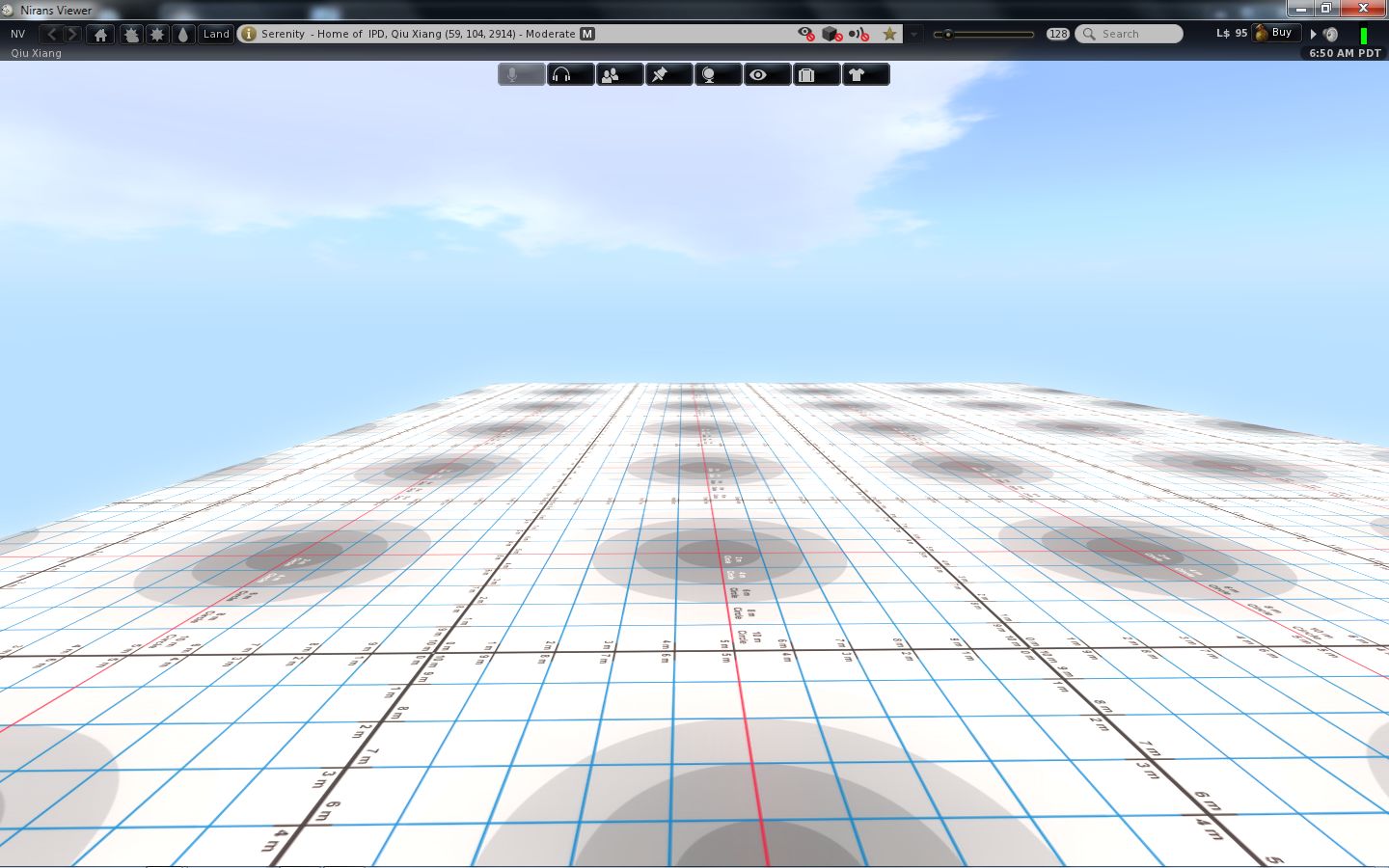Open the People panel from top toolbar
1389x868 pixels.
tap(619, 74)
